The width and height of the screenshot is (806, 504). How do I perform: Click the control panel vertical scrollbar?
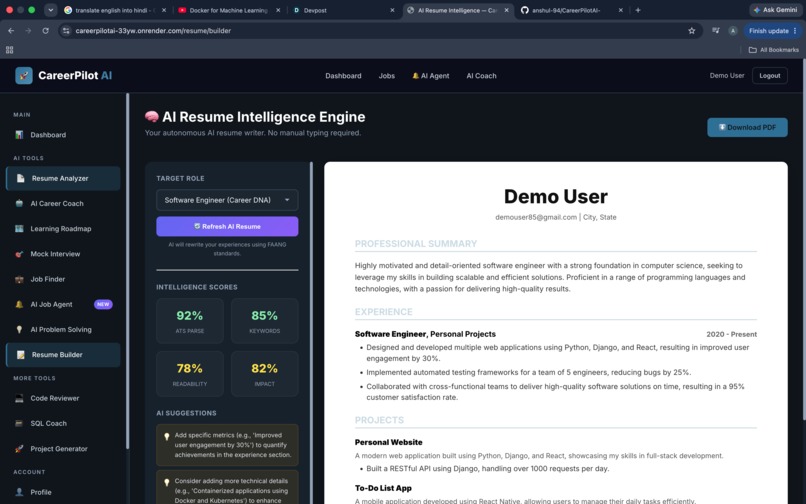(311, 332)
